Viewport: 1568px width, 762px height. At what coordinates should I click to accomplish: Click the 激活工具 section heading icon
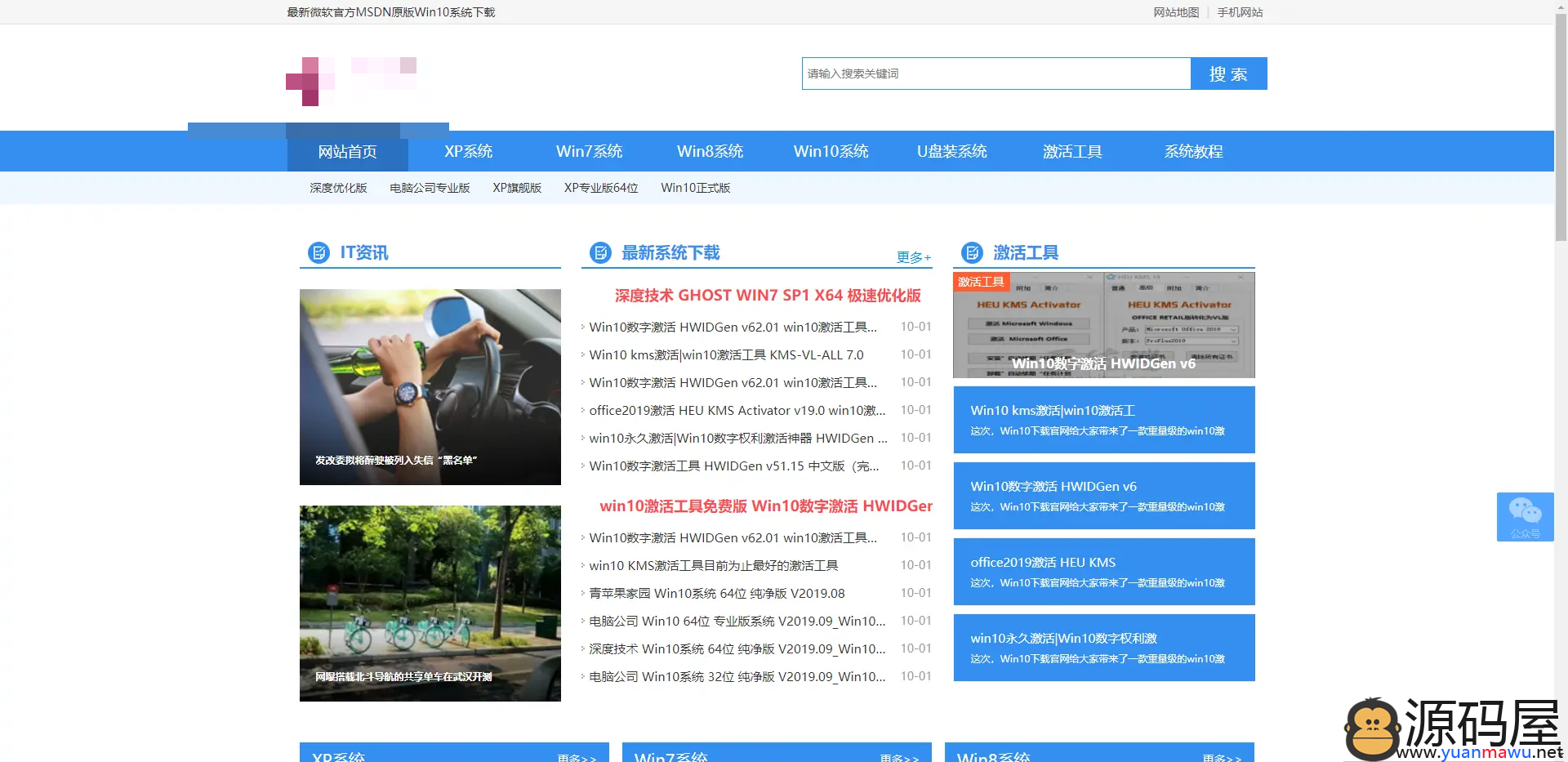click(972, 252)
